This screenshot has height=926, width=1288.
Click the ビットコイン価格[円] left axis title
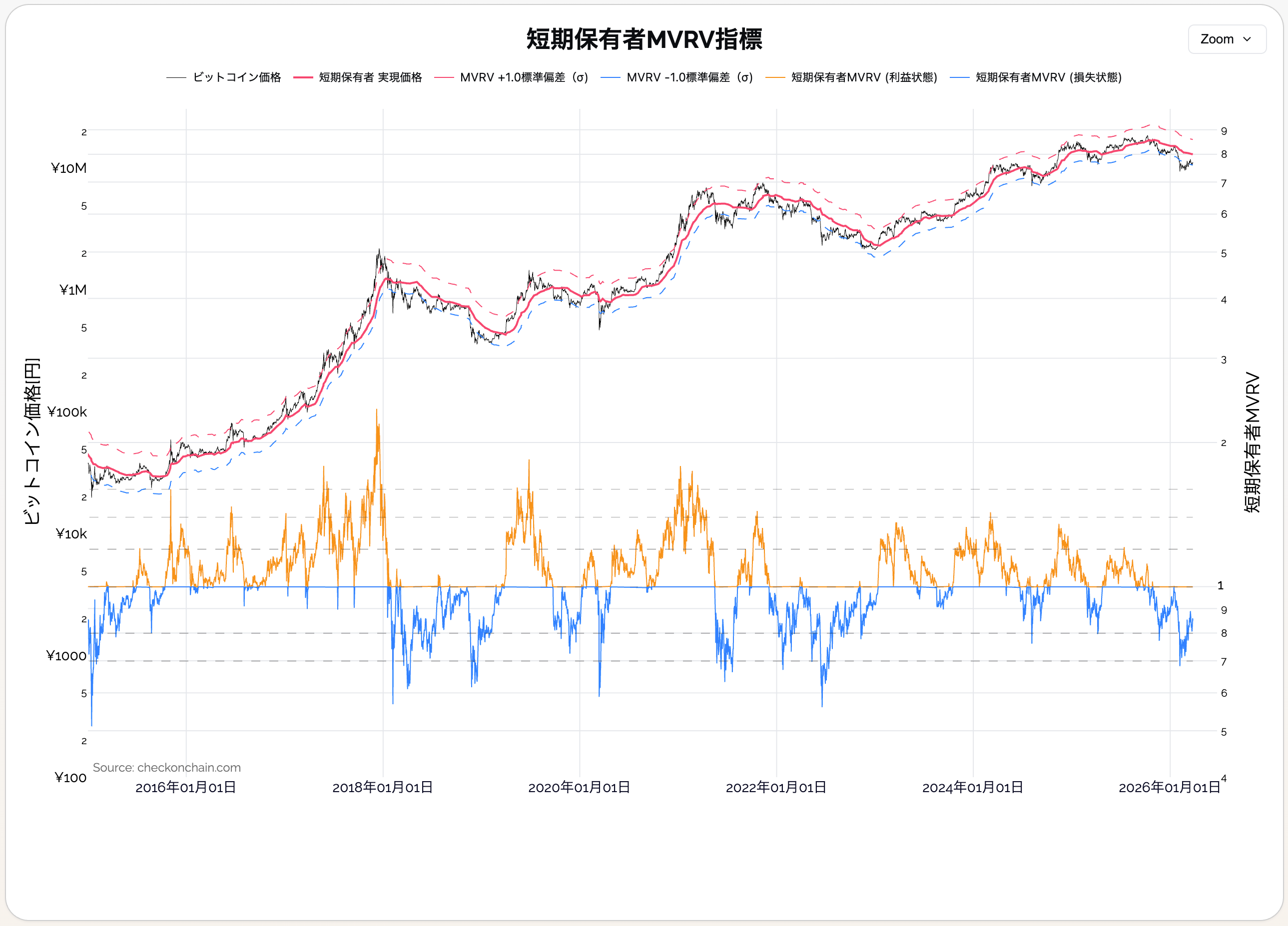[x=32, y=441]
